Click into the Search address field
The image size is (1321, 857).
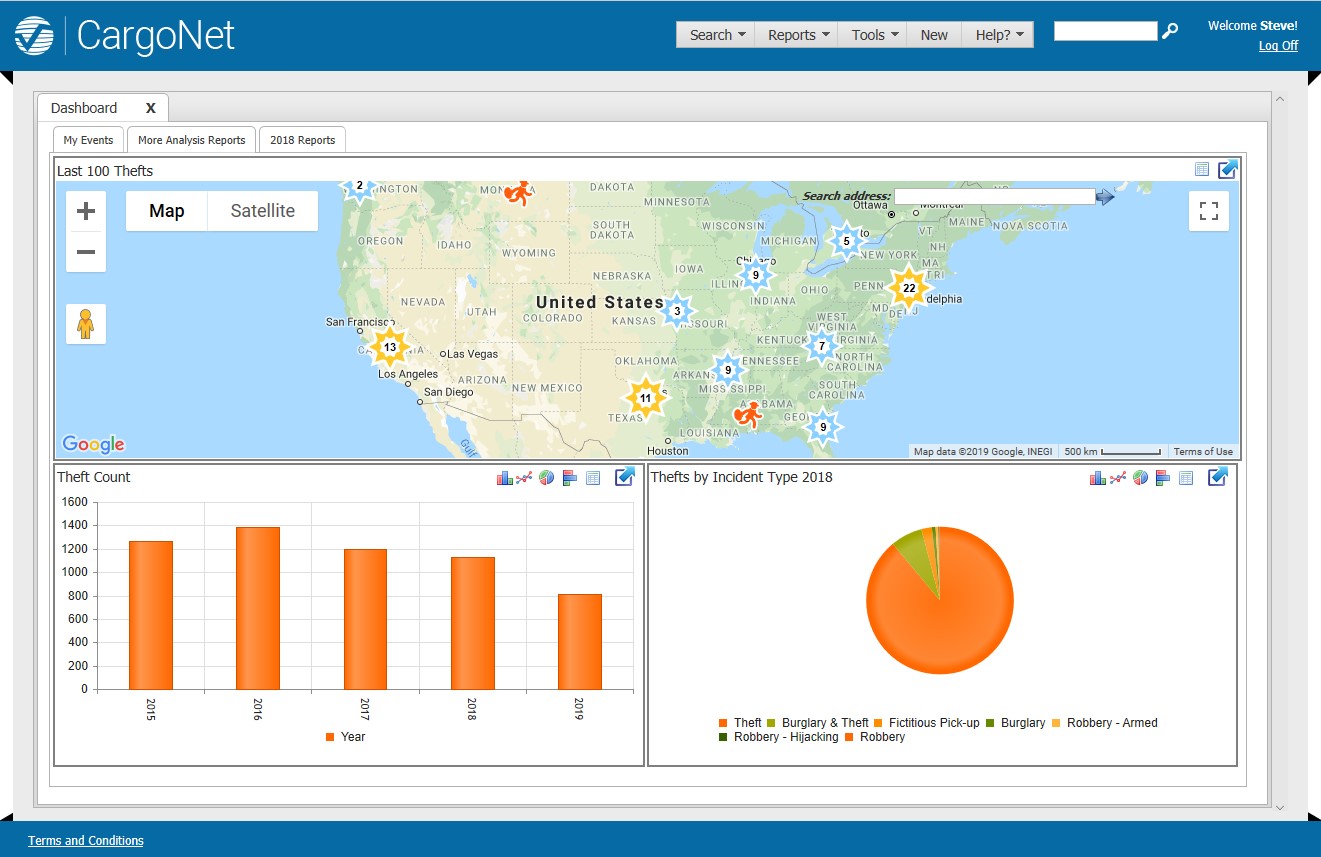click(x=994, y=197)
